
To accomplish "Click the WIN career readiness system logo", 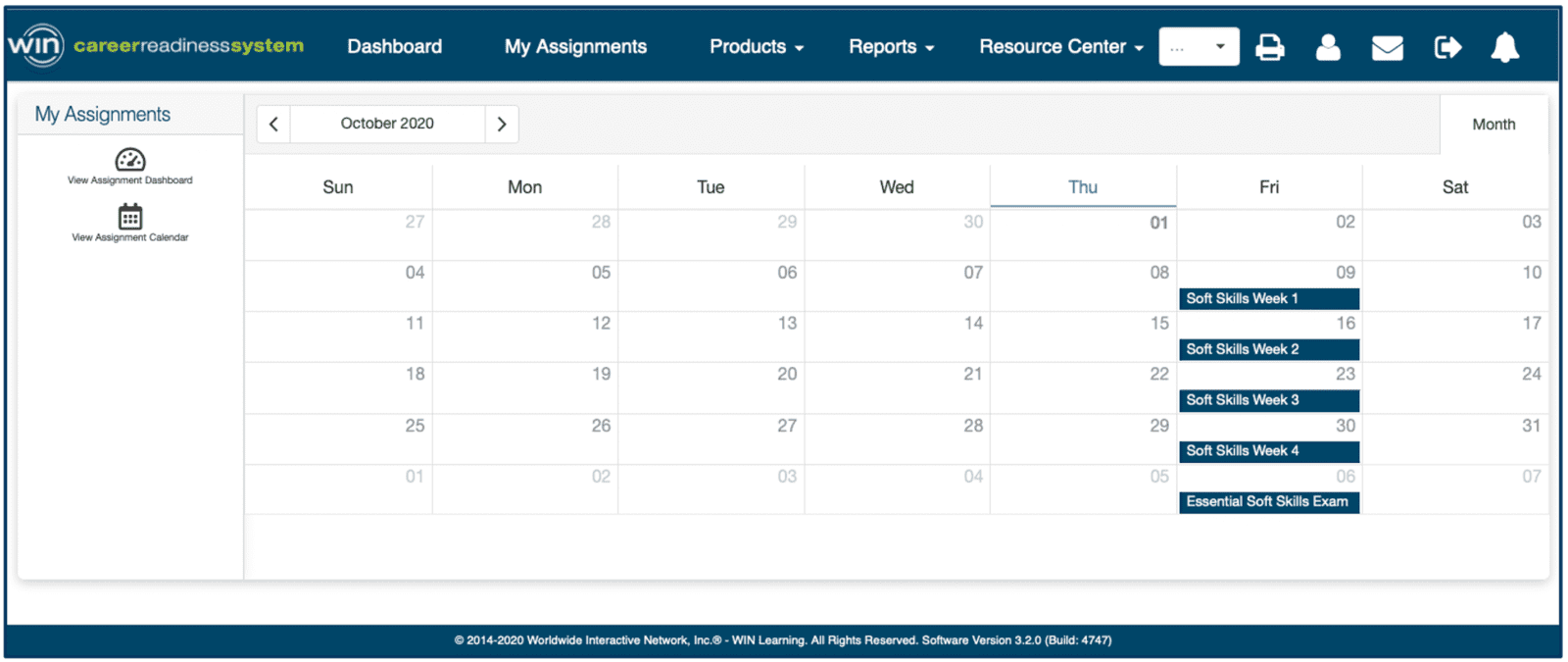I will 155,45.
